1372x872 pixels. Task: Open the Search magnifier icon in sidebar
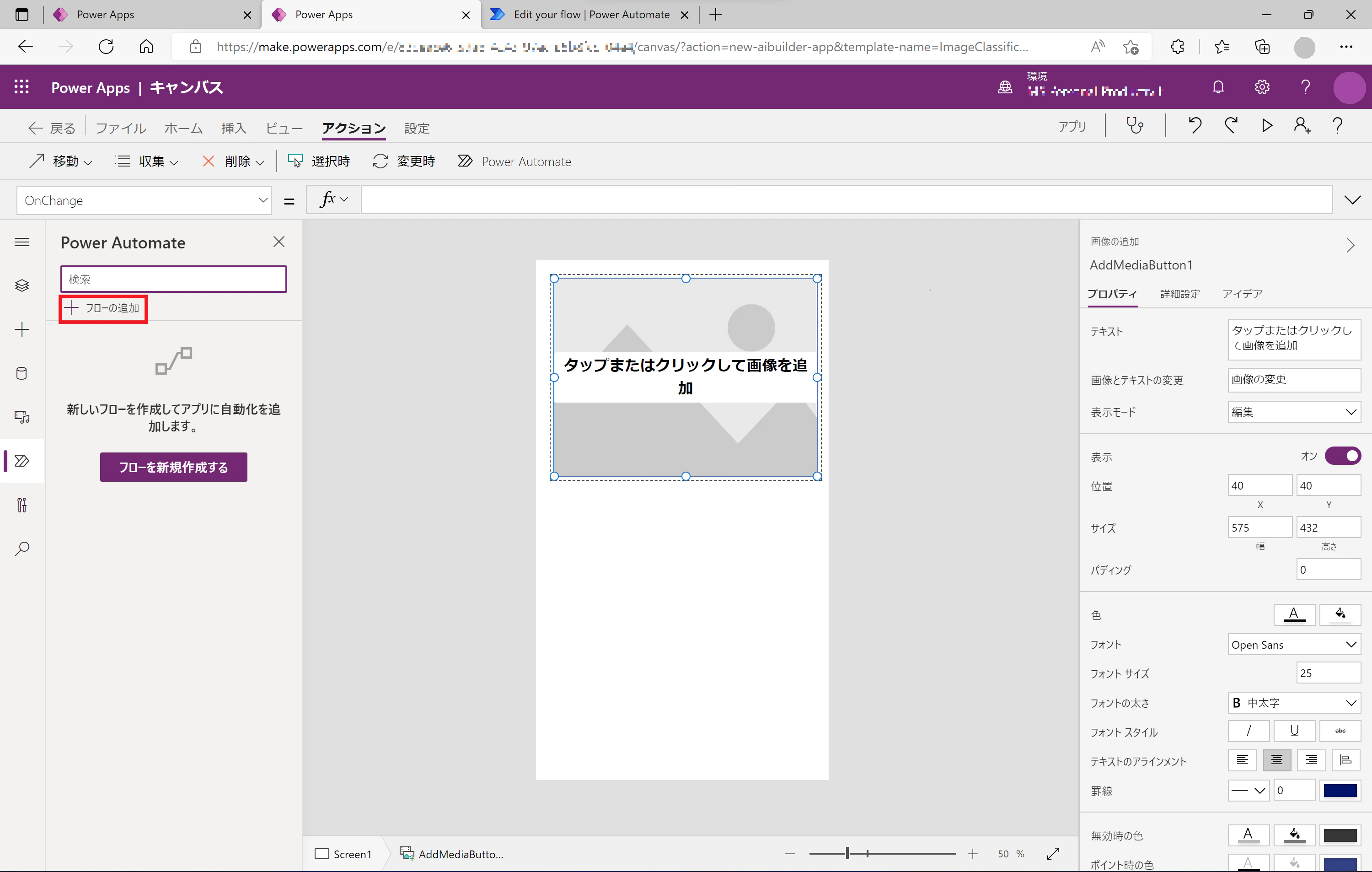pos(21,549)
